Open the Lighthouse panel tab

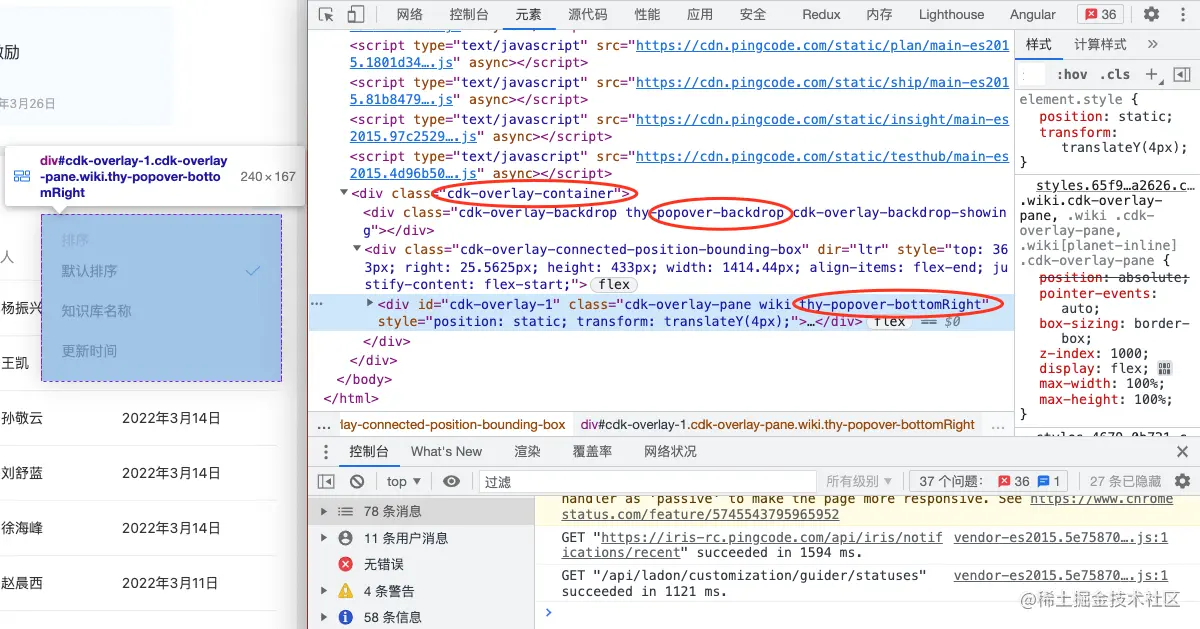(951, 14)
